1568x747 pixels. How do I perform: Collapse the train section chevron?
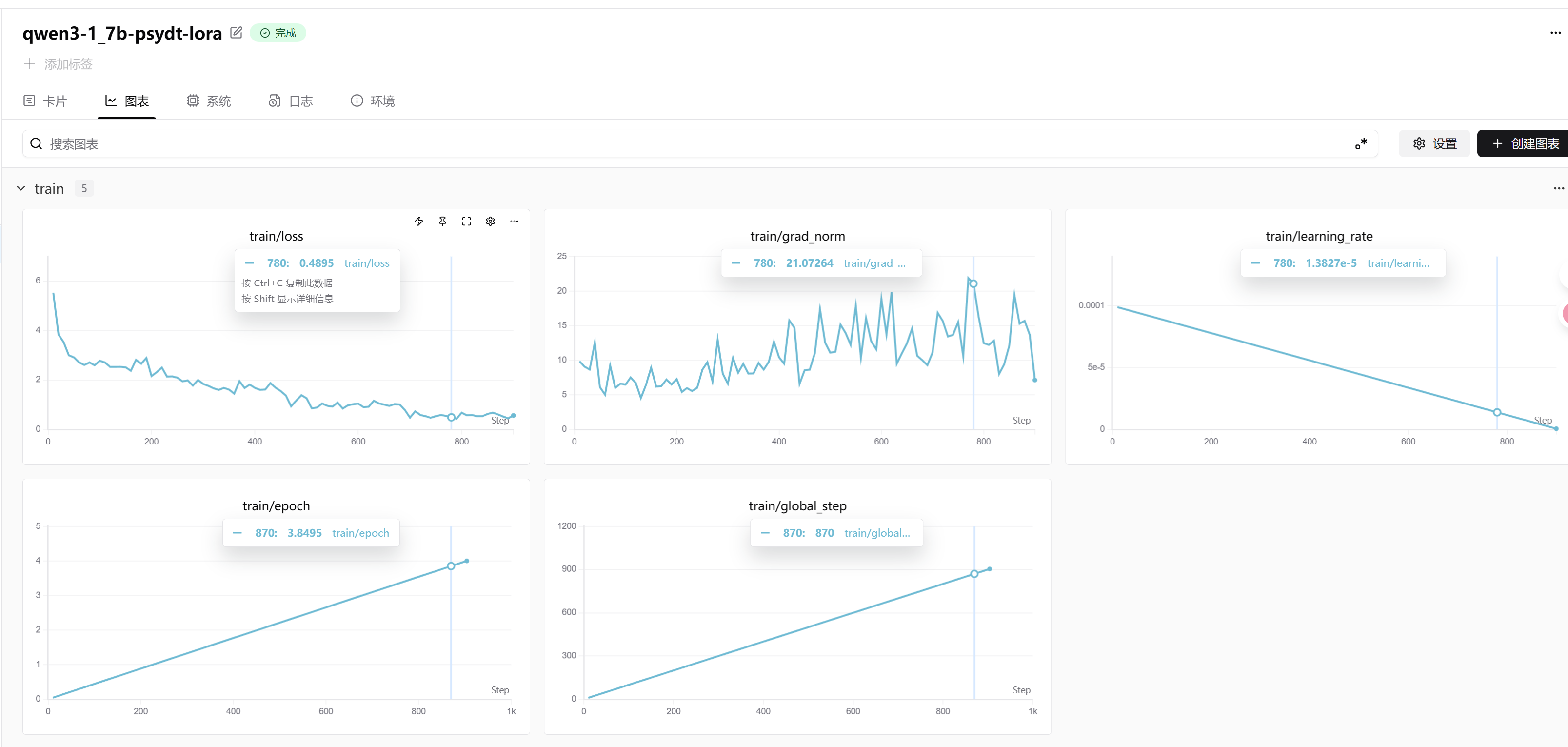tap(21, 189)
